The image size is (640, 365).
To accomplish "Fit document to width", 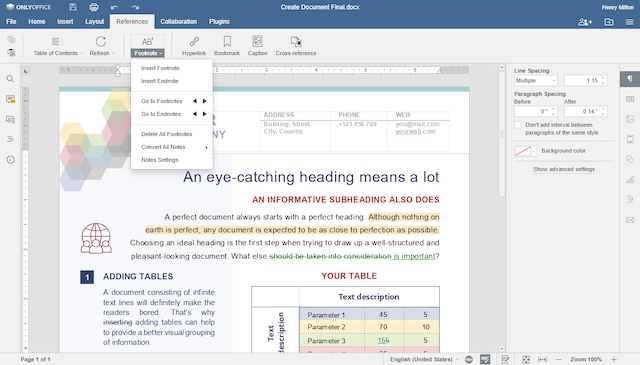I will pyautogui.click(x=542, y=359).
